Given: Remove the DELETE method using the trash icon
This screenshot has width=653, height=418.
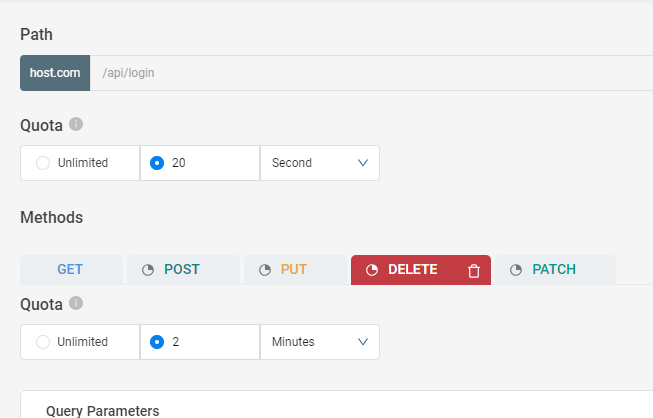Looking at the screenshot, I should (x=474, y=270).
